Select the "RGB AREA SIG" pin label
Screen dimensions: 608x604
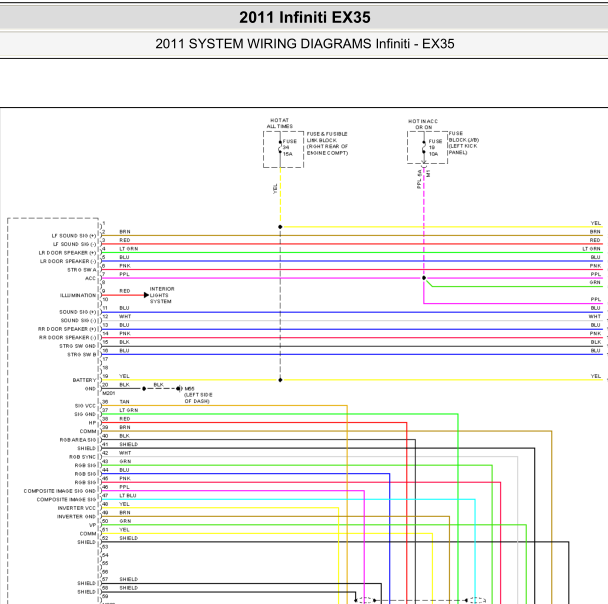(x=78, y=440)
